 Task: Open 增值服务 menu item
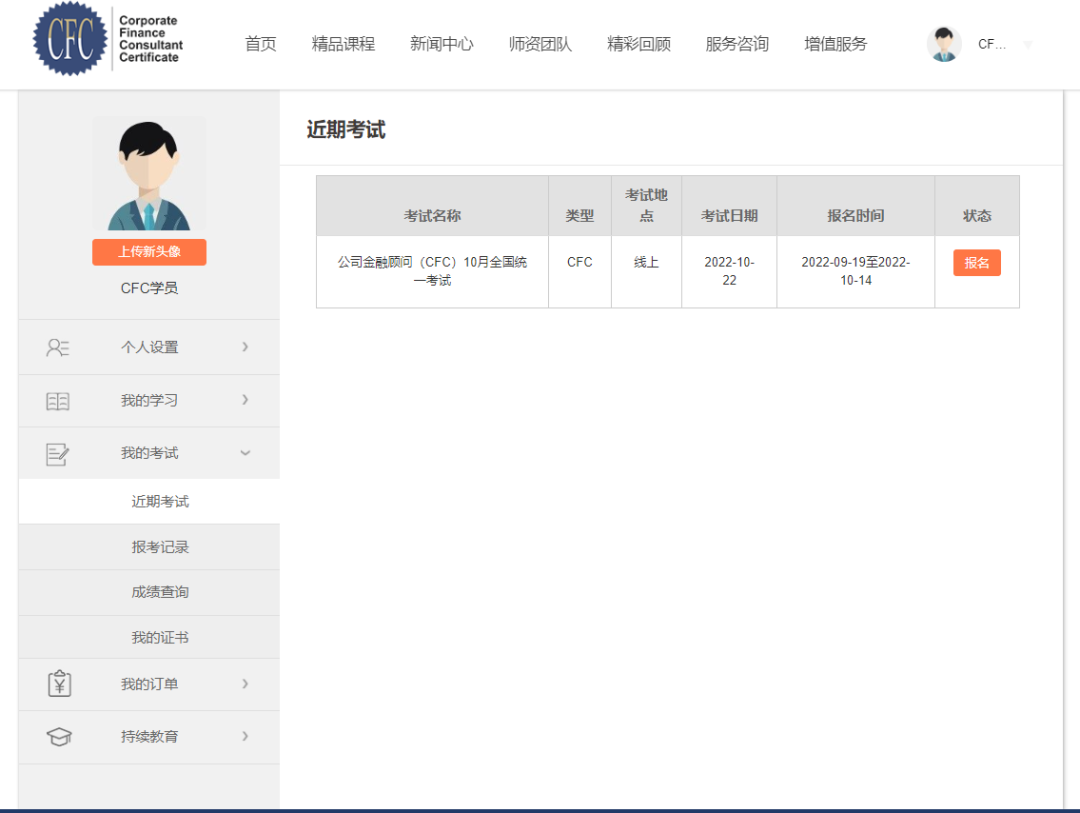[835, 44]
